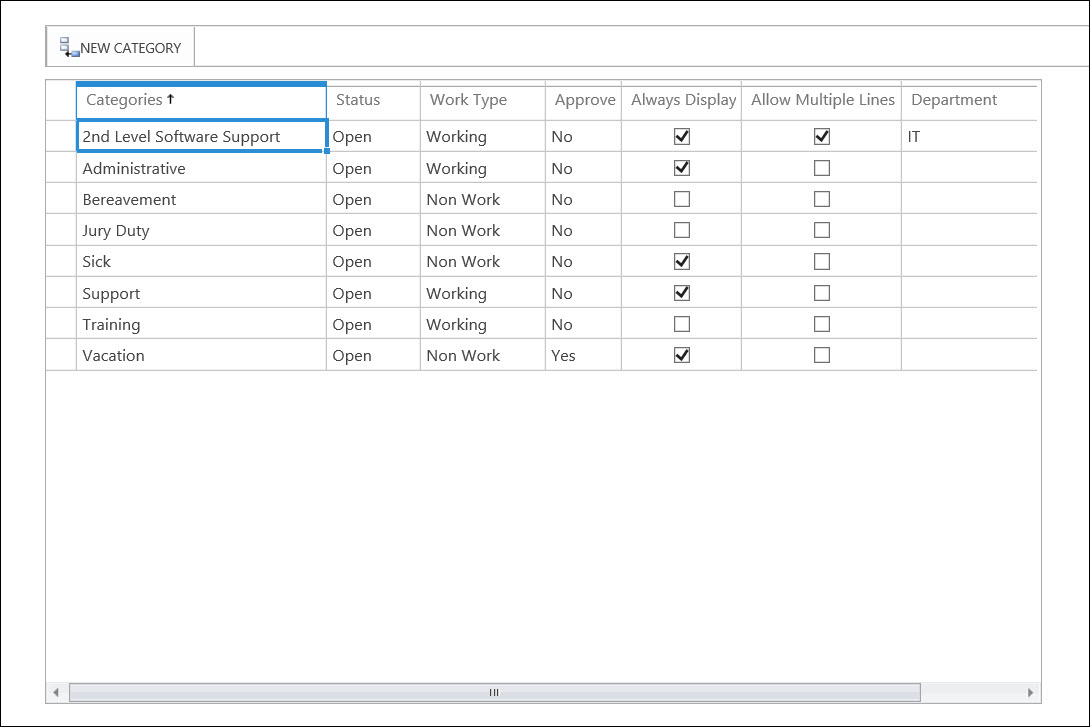The height and width of the screenshot is (727, 1090).
Task: Check Allow Multiple Lines for Sick
Action: [x=822, y=261]
